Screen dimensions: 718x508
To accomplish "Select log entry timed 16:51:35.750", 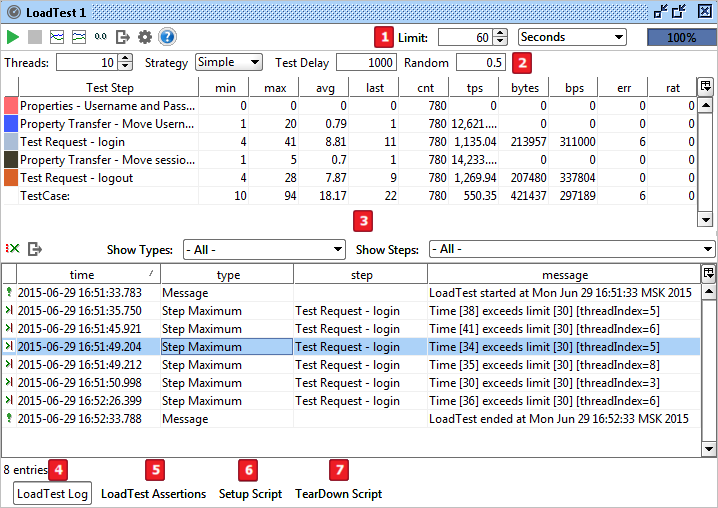I will (x=351, y=311).
